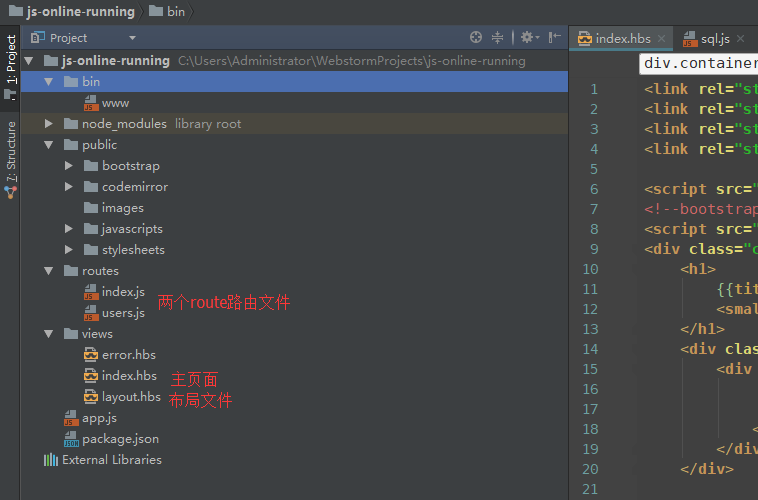Click line number 21 in the gutter
This screenshot has width=758, height=500.
point(590,489)
